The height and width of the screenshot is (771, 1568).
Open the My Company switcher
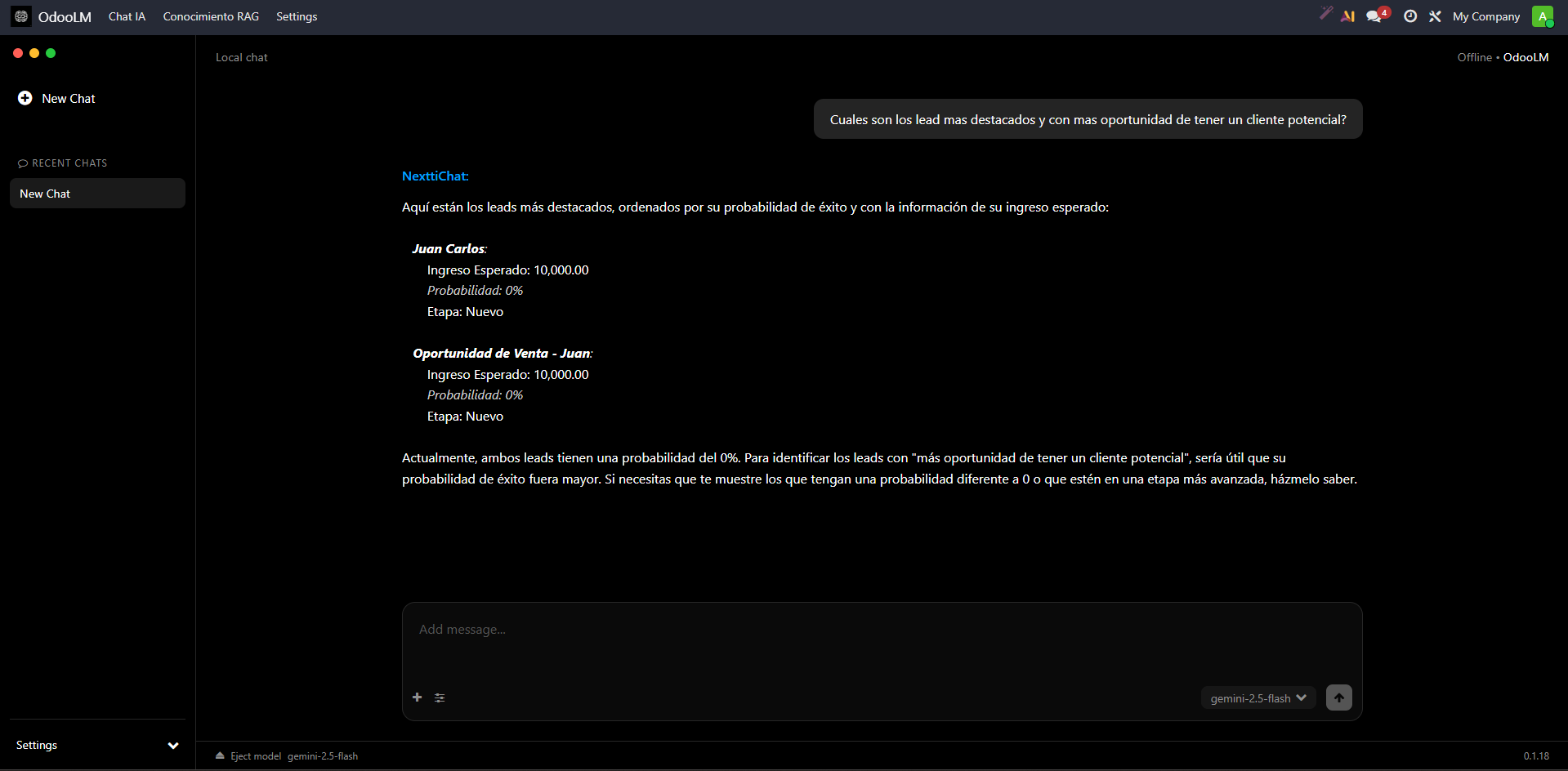click(1485, 16)
